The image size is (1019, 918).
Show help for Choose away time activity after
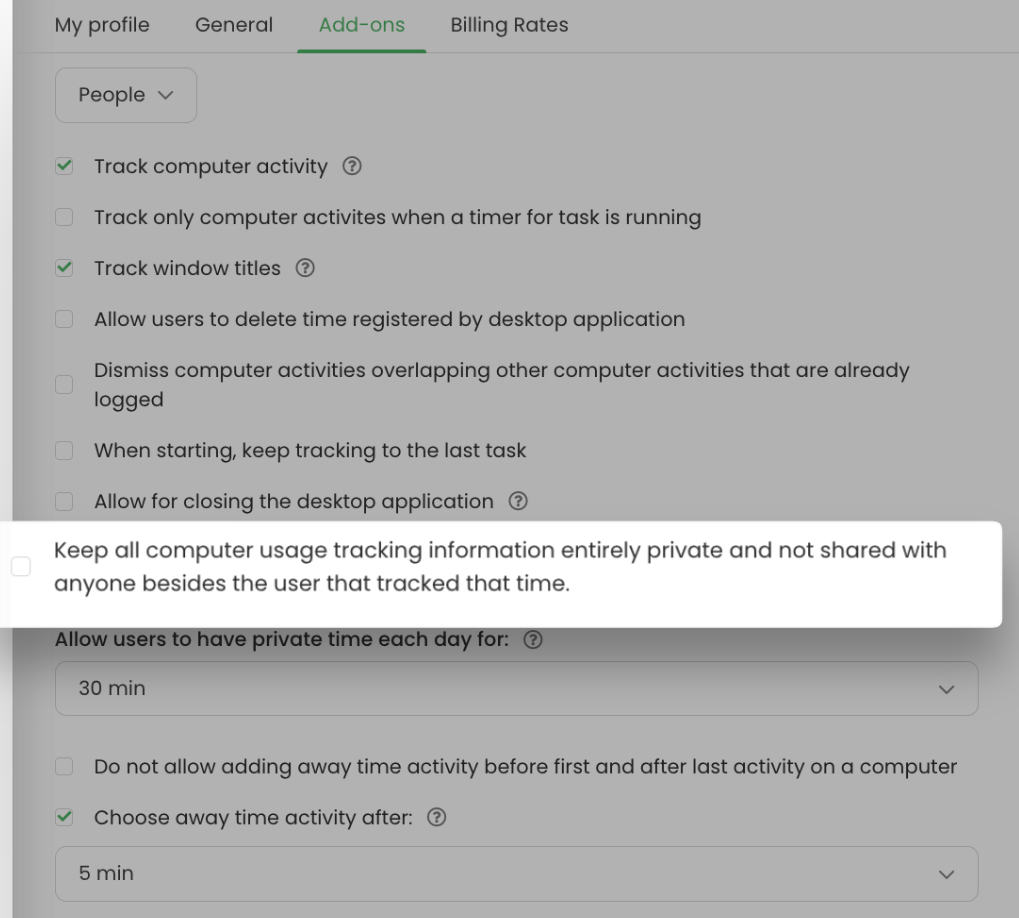point(437,817)
